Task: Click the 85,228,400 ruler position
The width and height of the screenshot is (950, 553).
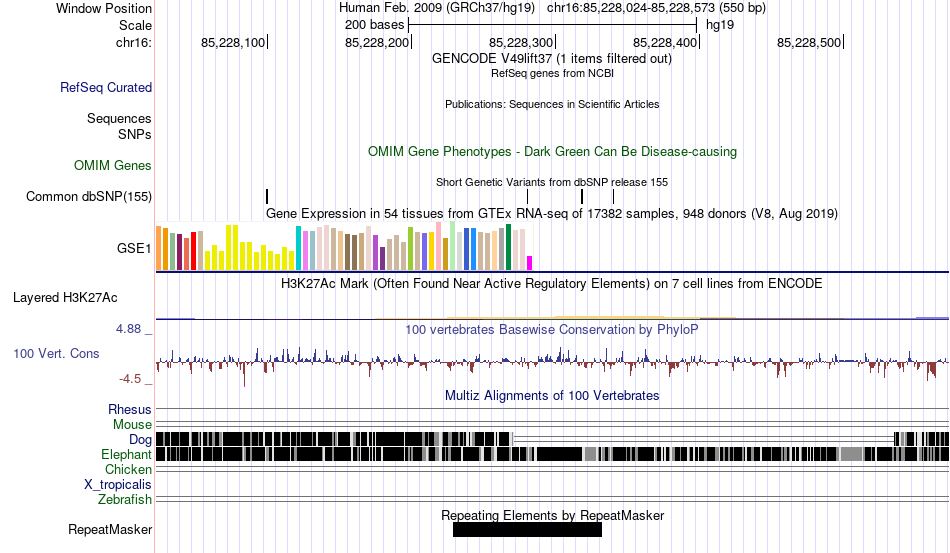Action: pyautogui.click(x=665, y=42)
